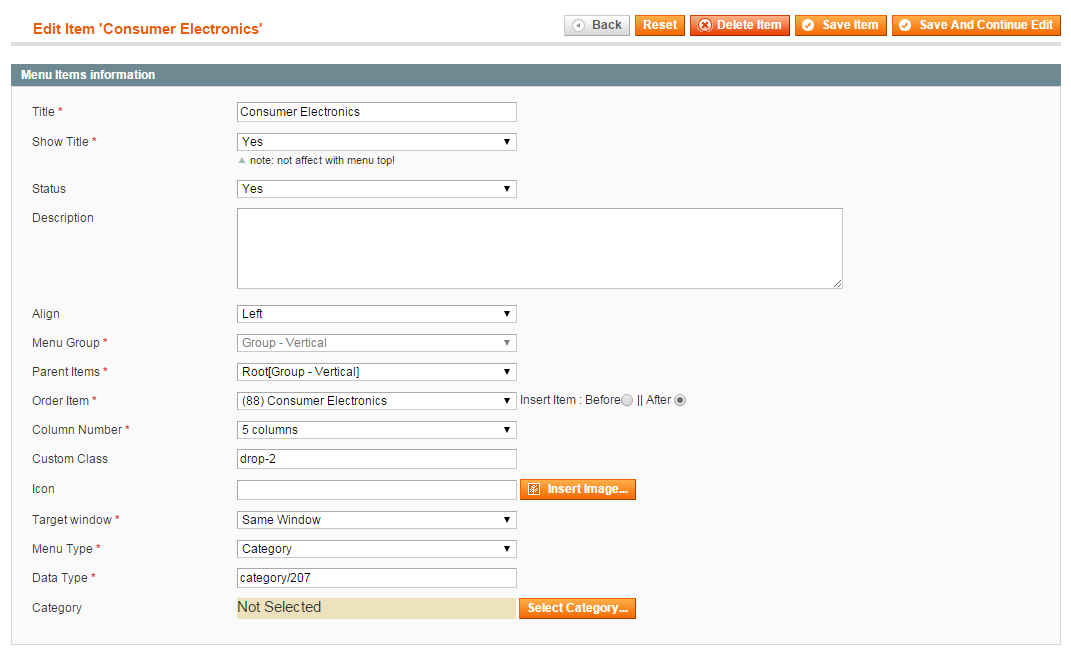Click the image icon on Insert Image button
Image resolution: width=1071 pixels, height=661 pixels.
click(534, 489)
